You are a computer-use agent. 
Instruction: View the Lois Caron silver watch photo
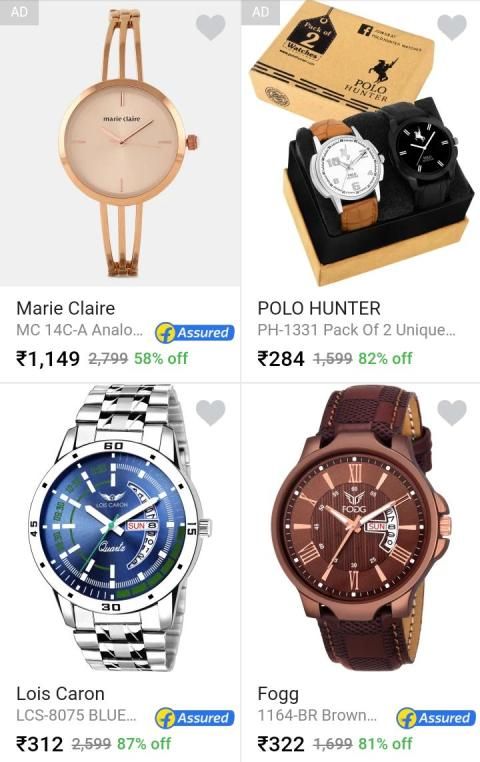[120, 529]
